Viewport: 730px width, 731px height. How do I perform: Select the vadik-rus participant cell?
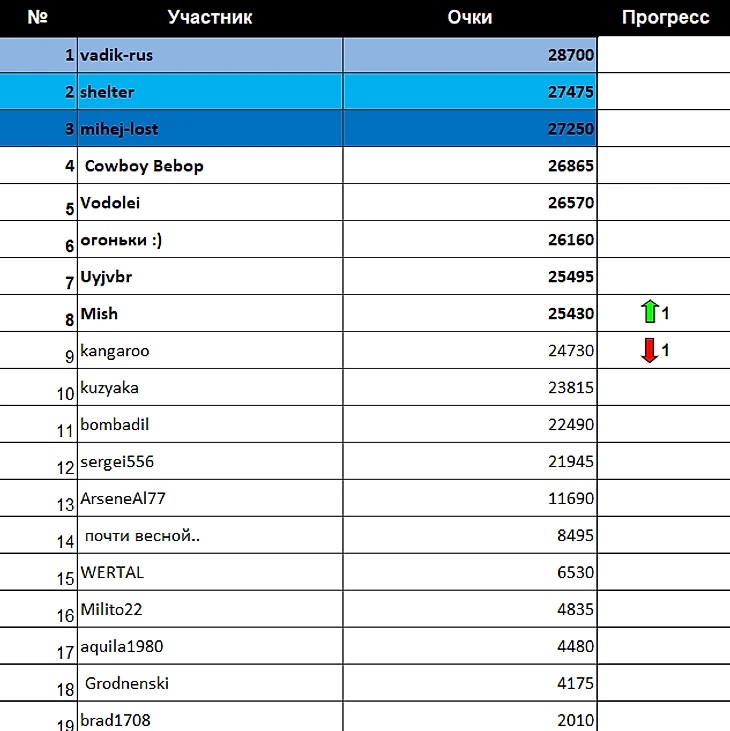tap(210, 55)
